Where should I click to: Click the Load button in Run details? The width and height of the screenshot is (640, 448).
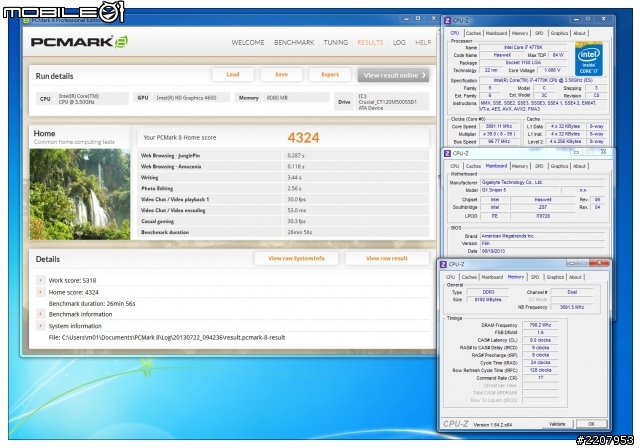[x=233, y=75]
